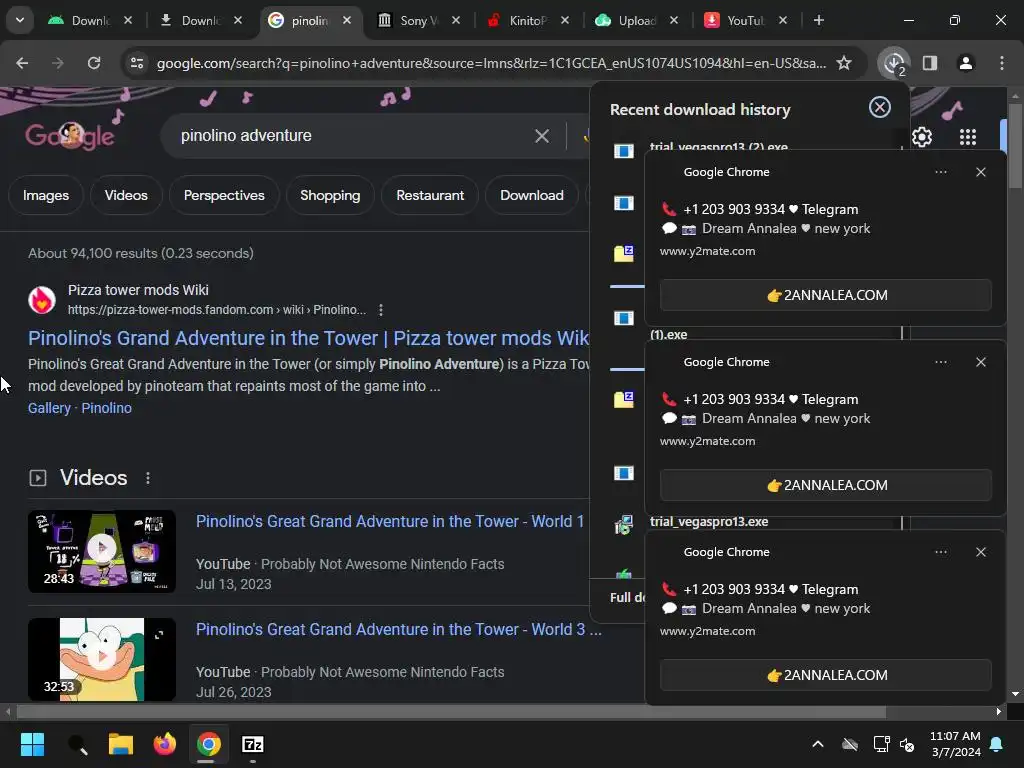Close the Recent download history panel
This screenshot has height=768, width=1024.
coord(880,107)
